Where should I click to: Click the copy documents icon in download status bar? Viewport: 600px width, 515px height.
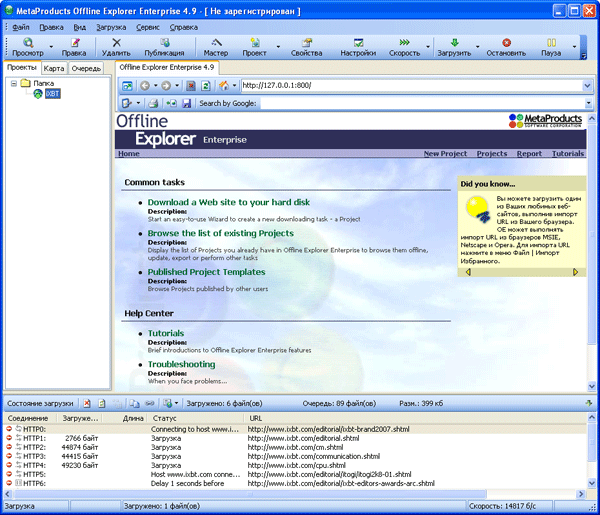[x=134, y=403]
